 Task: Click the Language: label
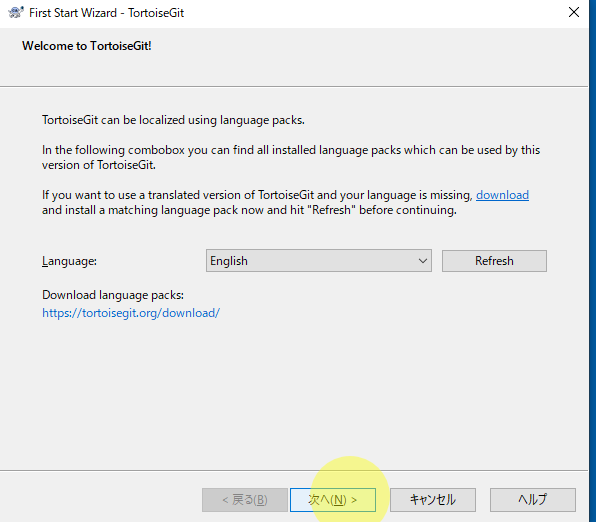pos(69,261)
